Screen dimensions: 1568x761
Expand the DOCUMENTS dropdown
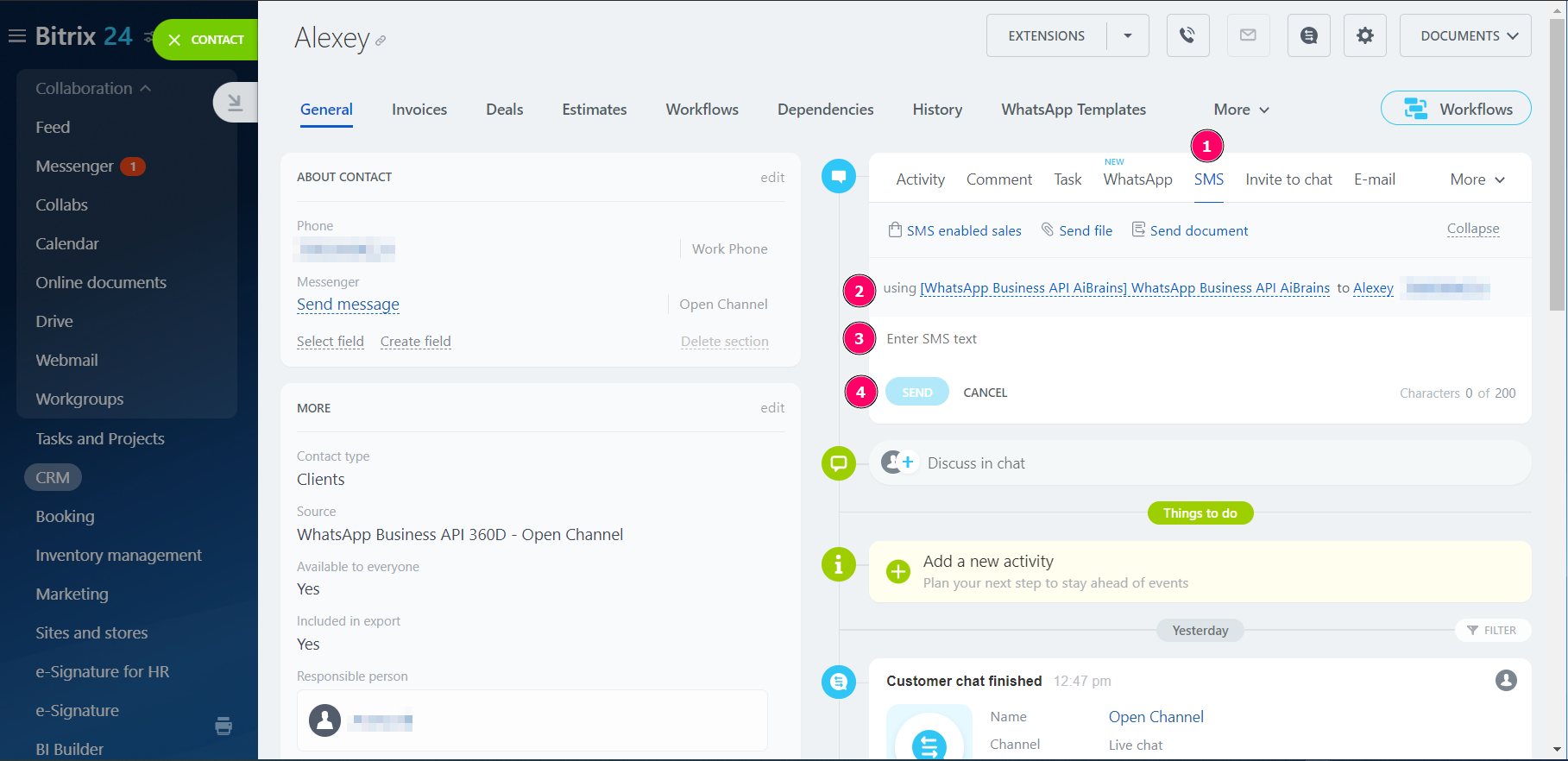click(x=1464, y=35)
